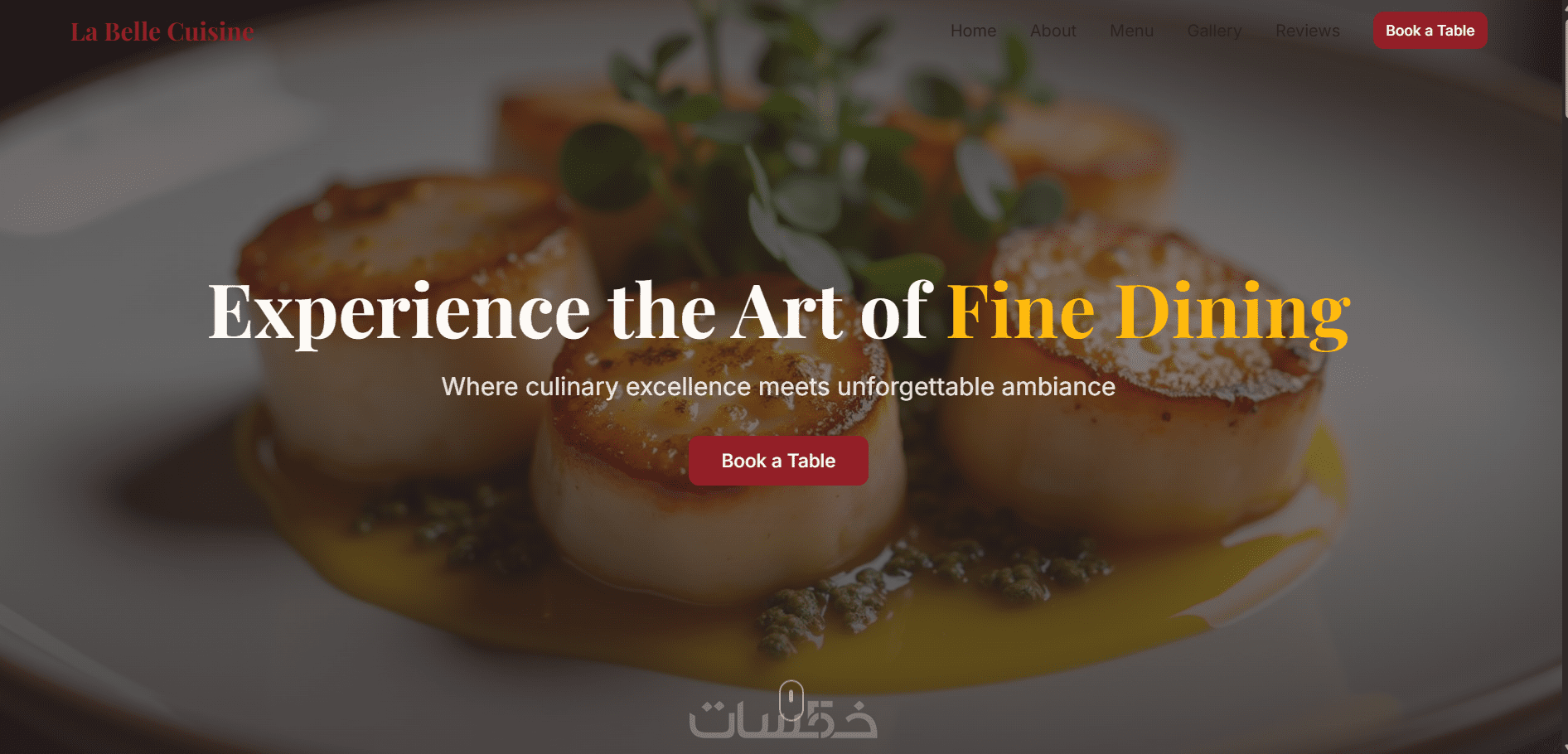1568x754 pixels.
Task: Click the 'Experience the Art of' heading
Action: tap(570, 312)
